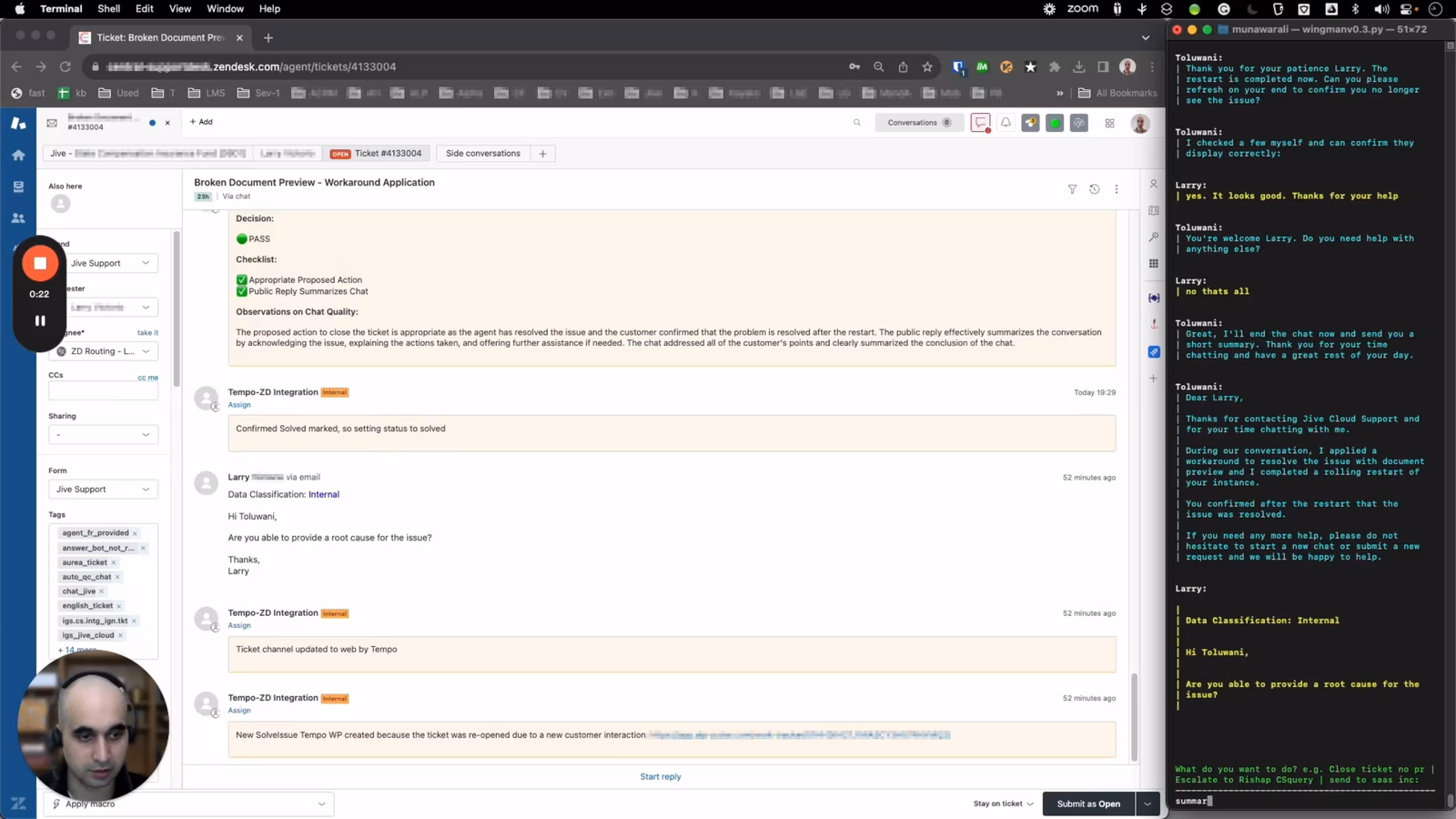Remove the english_ticket tag
This screenshot has height=819, width=1456.
click(119, 606)
